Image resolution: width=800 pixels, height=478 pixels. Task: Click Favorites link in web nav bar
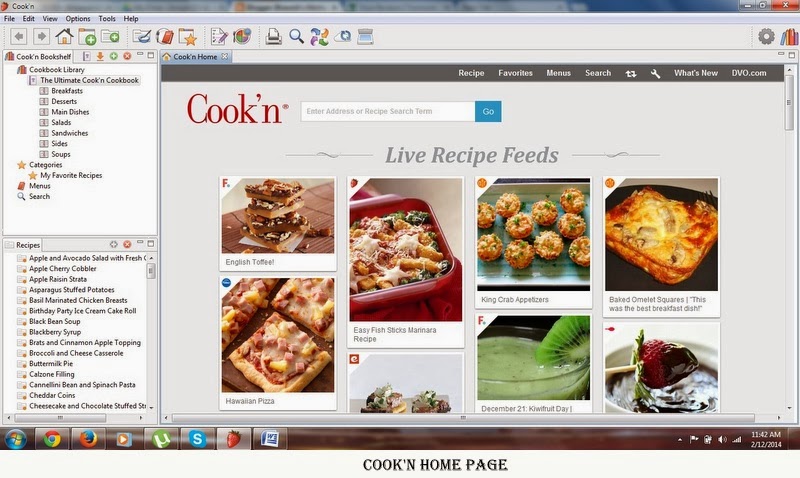tap(515, 73)
